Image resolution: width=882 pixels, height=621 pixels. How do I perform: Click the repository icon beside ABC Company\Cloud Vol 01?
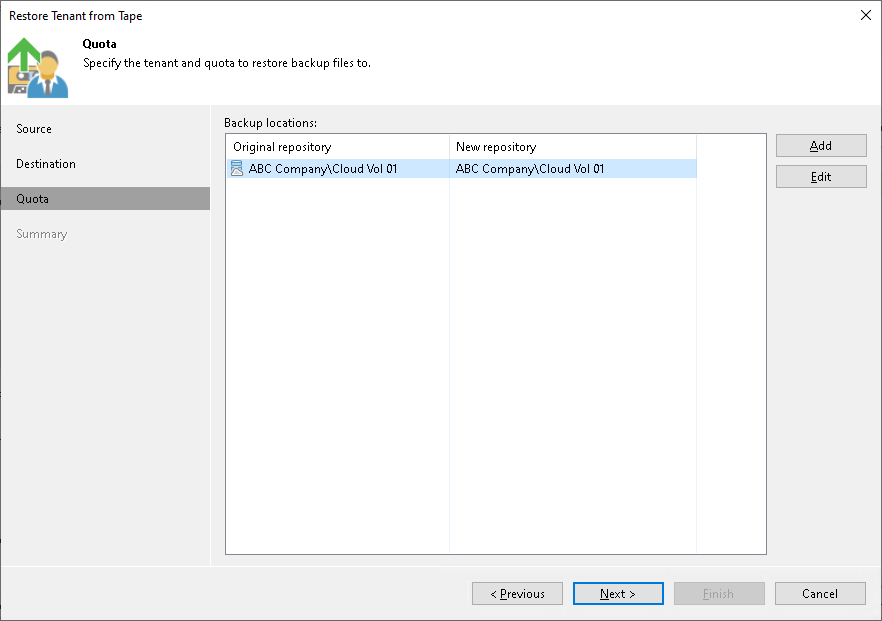pos(236,168)
